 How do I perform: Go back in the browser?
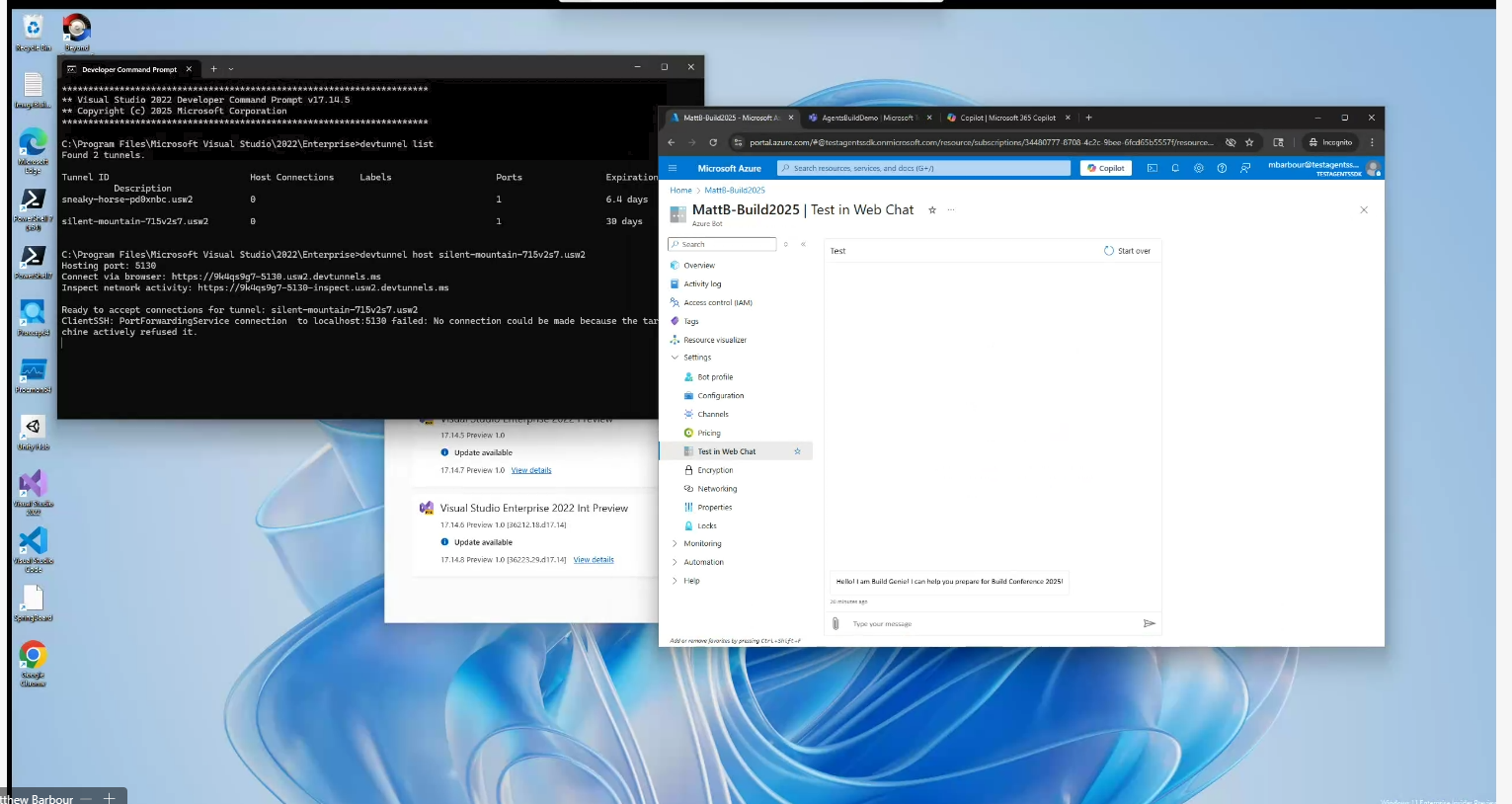tap(672, 142)
